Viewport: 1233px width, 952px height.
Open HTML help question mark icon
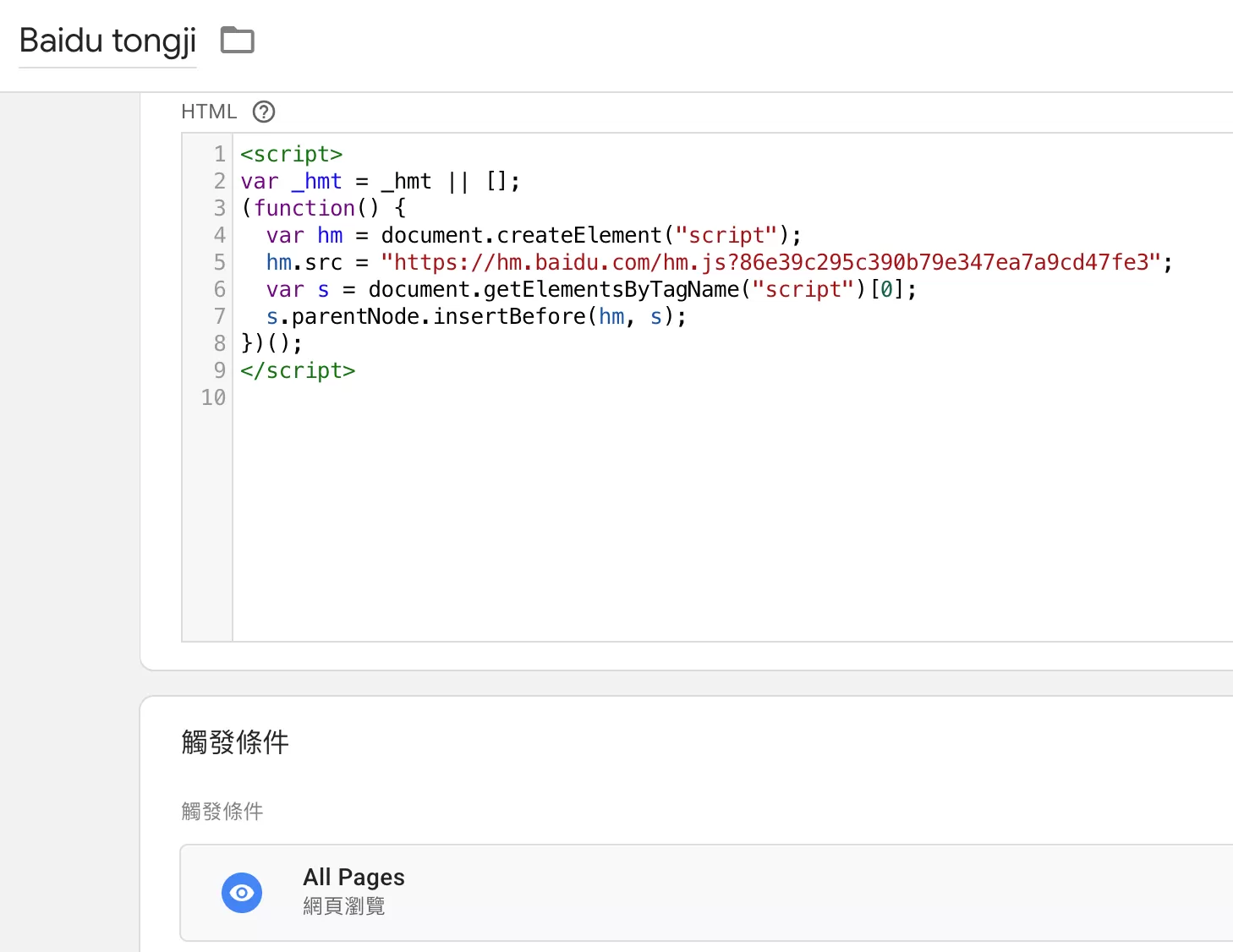click(264, 112)
